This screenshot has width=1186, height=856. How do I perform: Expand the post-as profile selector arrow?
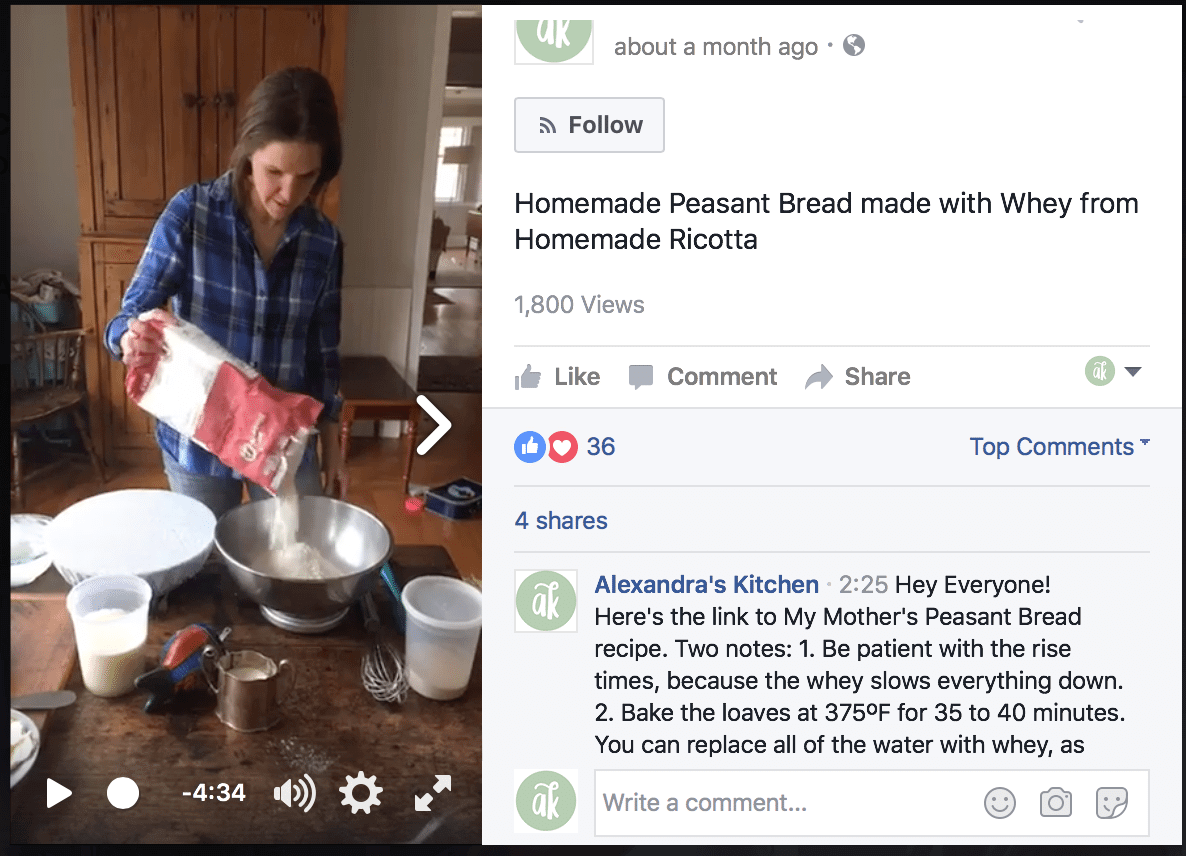[1132, 372]
